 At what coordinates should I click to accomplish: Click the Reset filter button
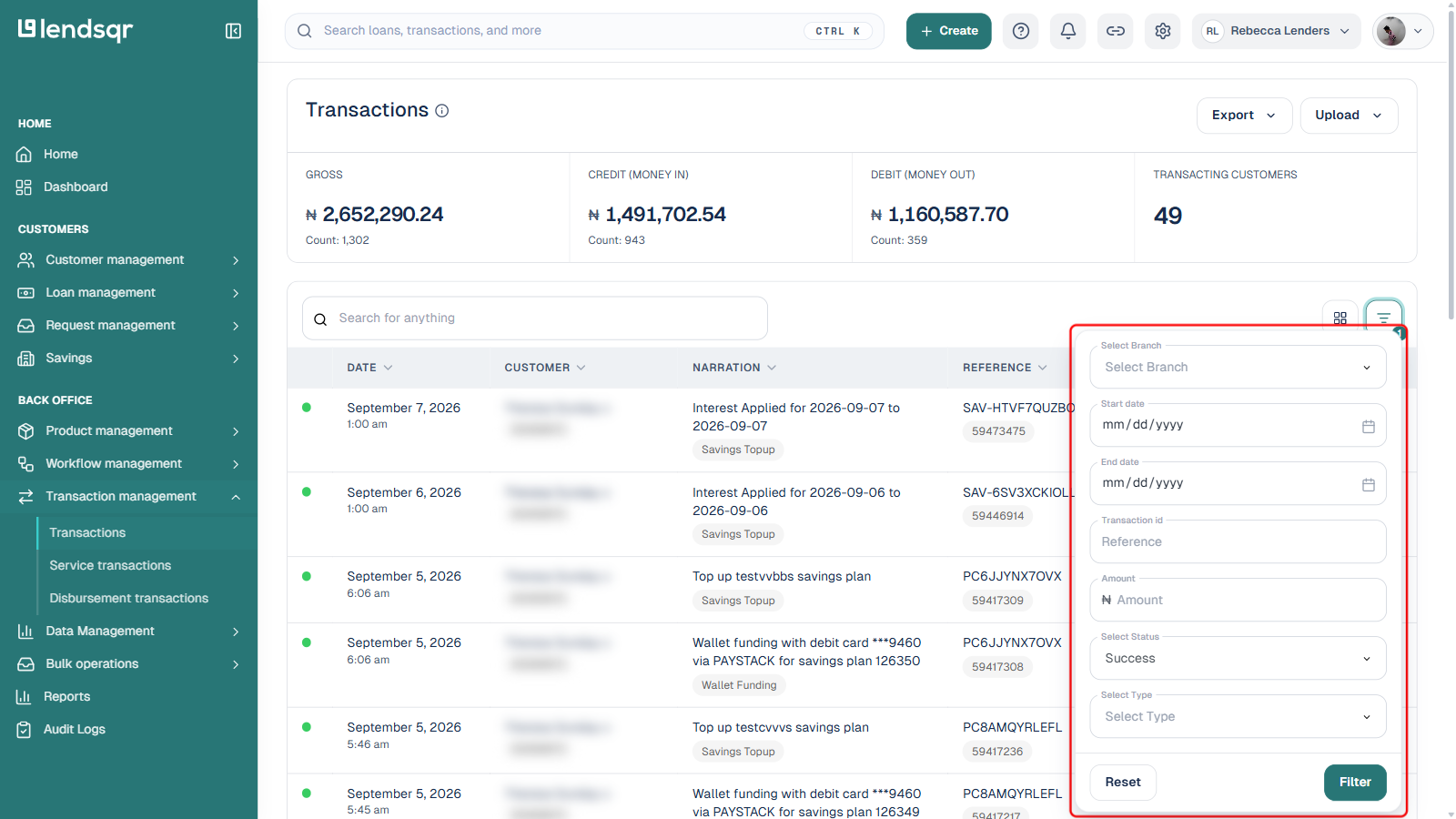(1123, 783)
